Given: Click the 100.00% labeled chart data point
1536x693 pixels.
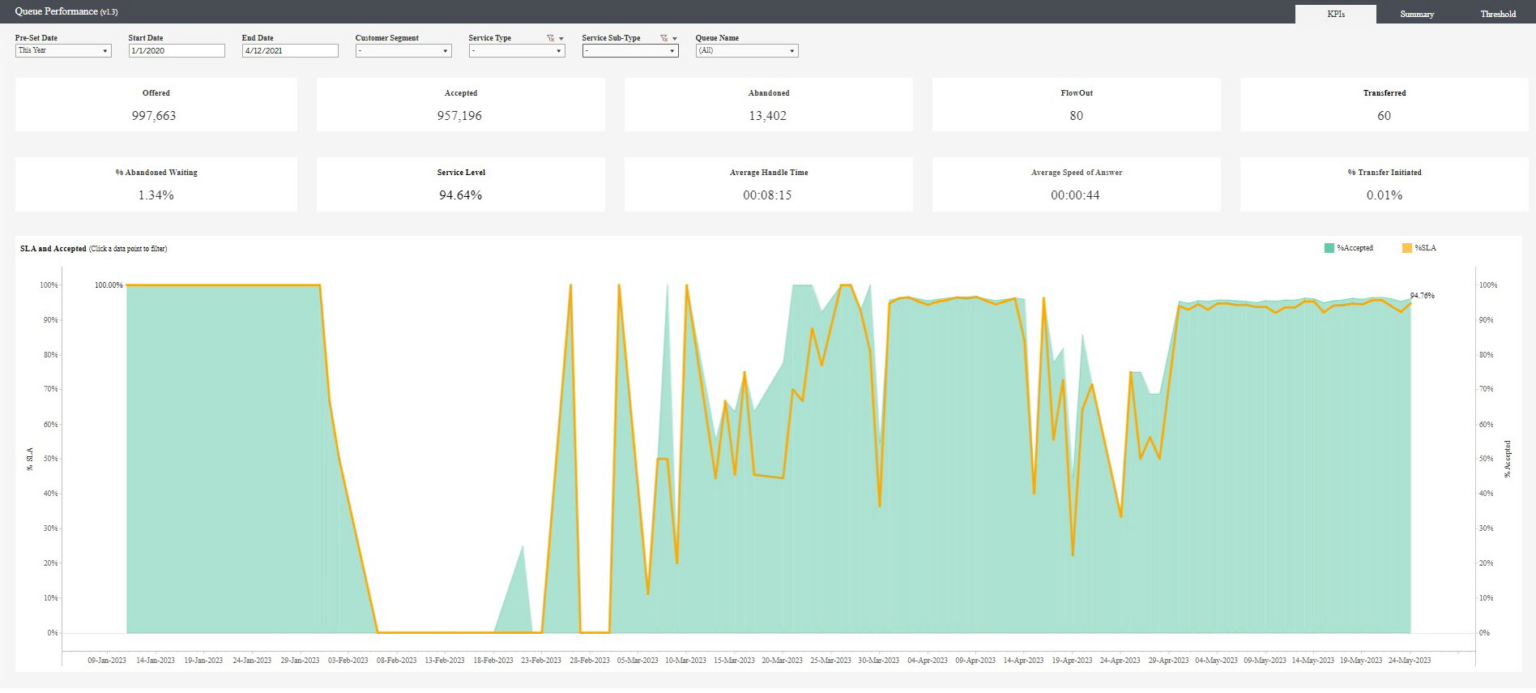Looking at the screenshot, I should coord(126,284).
